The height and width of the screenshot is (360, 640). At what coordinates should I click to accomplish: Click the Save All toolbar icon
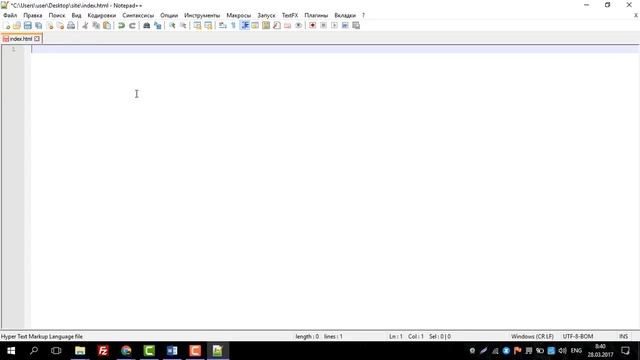point(38,25)
